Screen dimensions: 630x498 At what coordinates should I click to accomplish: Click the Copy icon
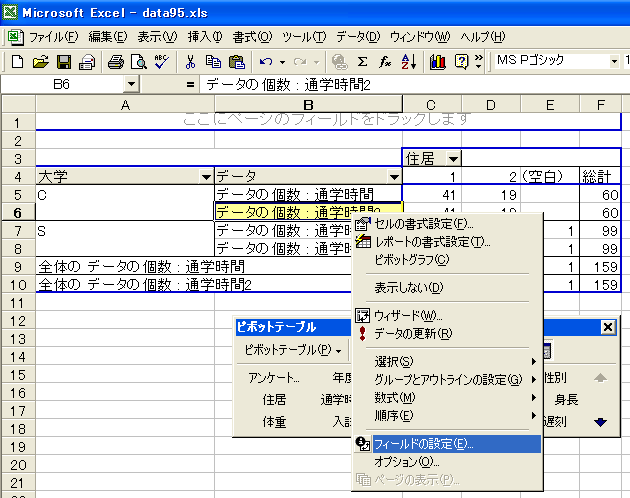click(x=213, y=62)
